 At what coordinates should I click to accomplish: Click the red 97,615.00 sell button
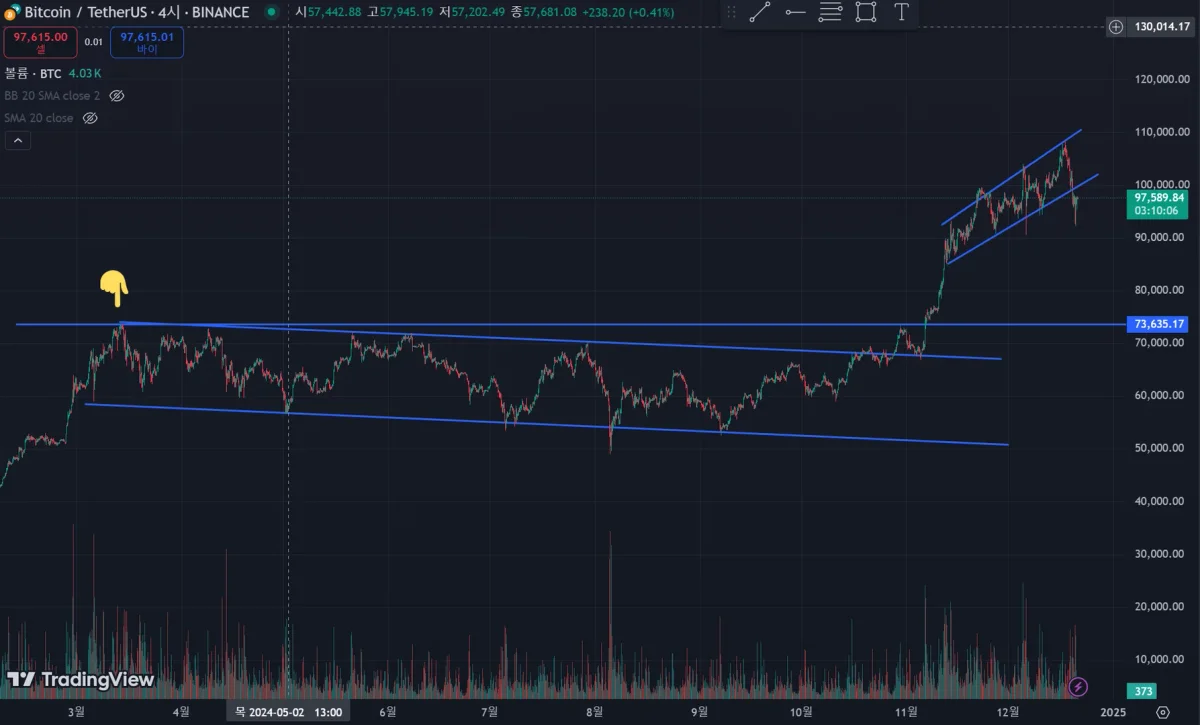coord(40,41)
